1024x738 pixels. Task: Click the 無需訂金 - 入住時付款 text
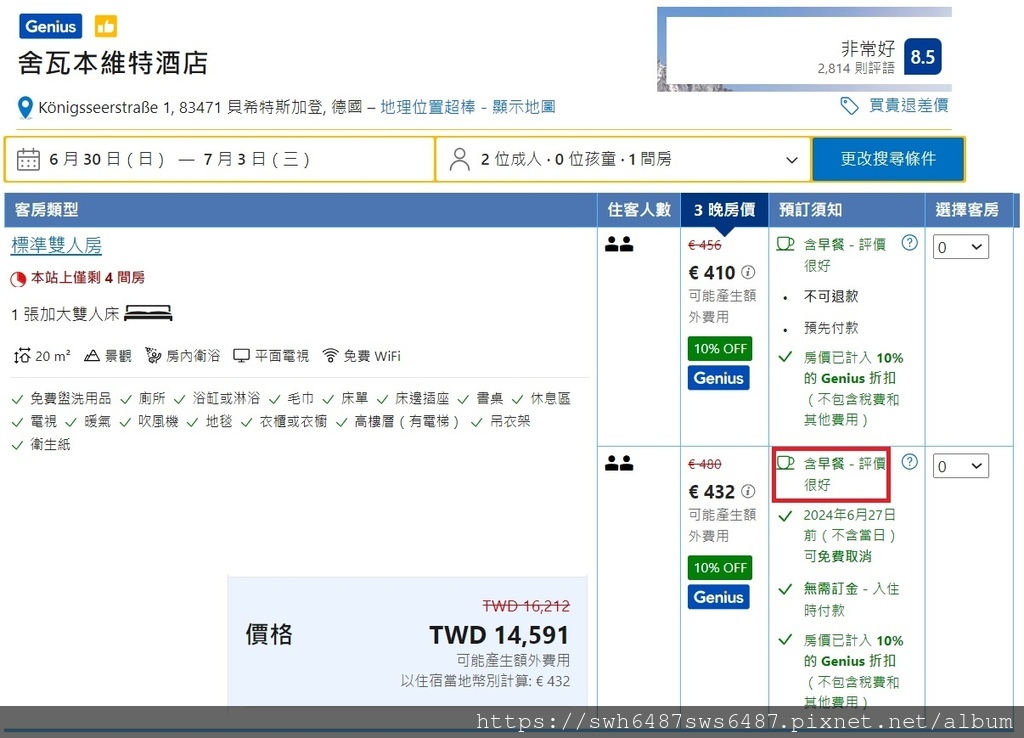point(852,600)
